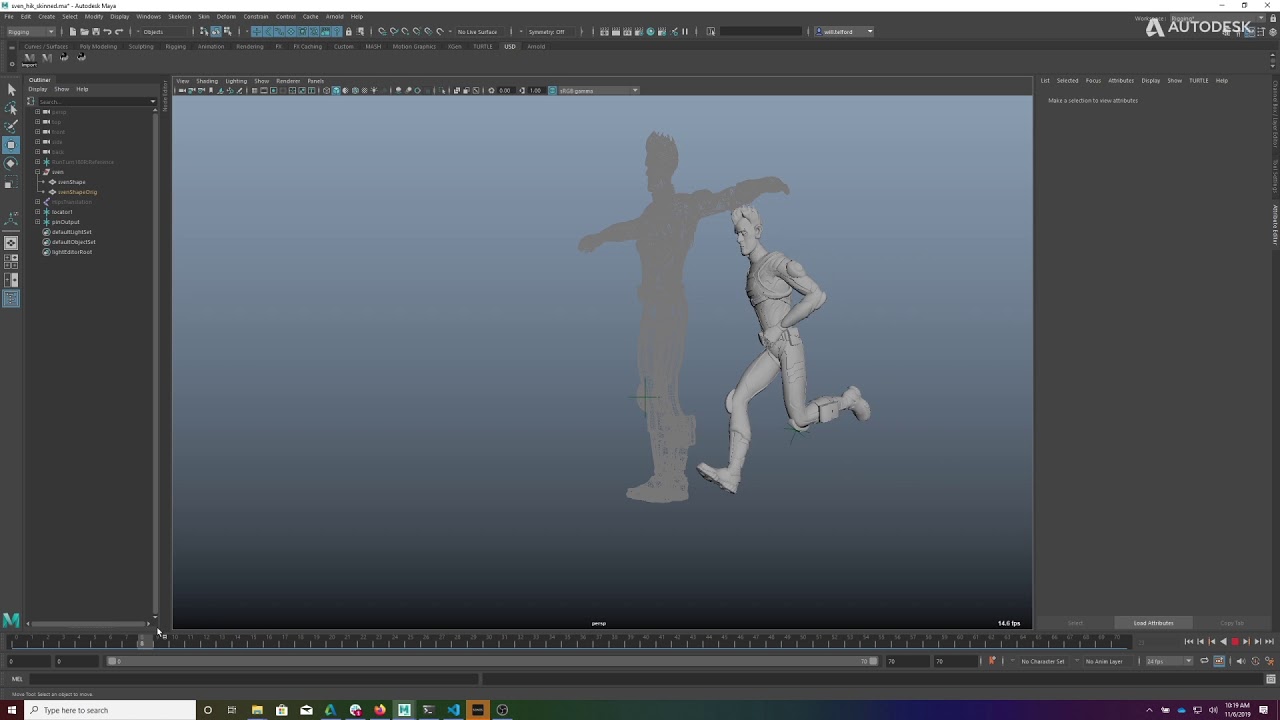
Task: Click the stop playback button
Action: (1234, 642)
